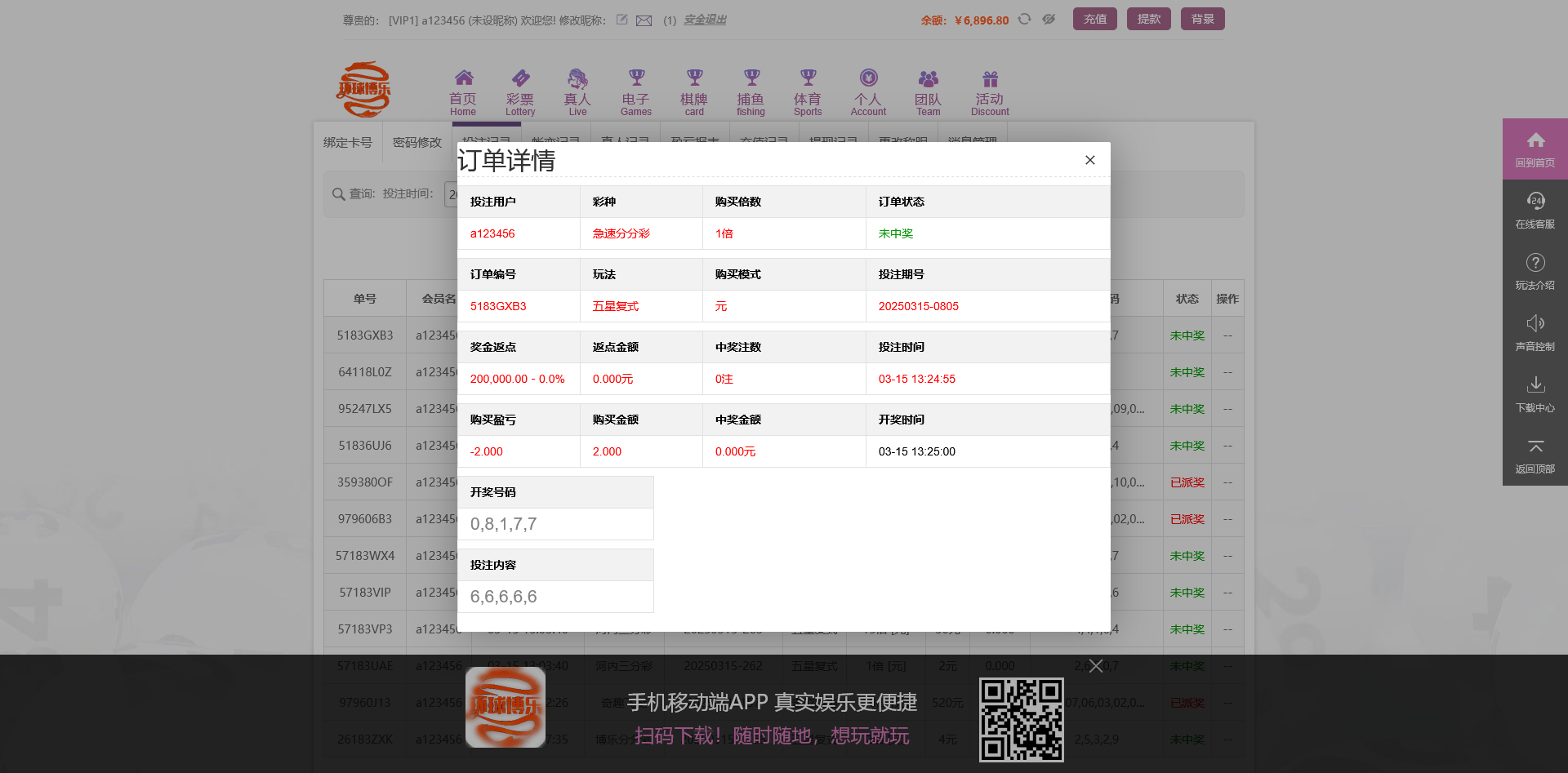Toggle balance visibility with the eye icon

pyautogui.click(x=1049, y=19)
